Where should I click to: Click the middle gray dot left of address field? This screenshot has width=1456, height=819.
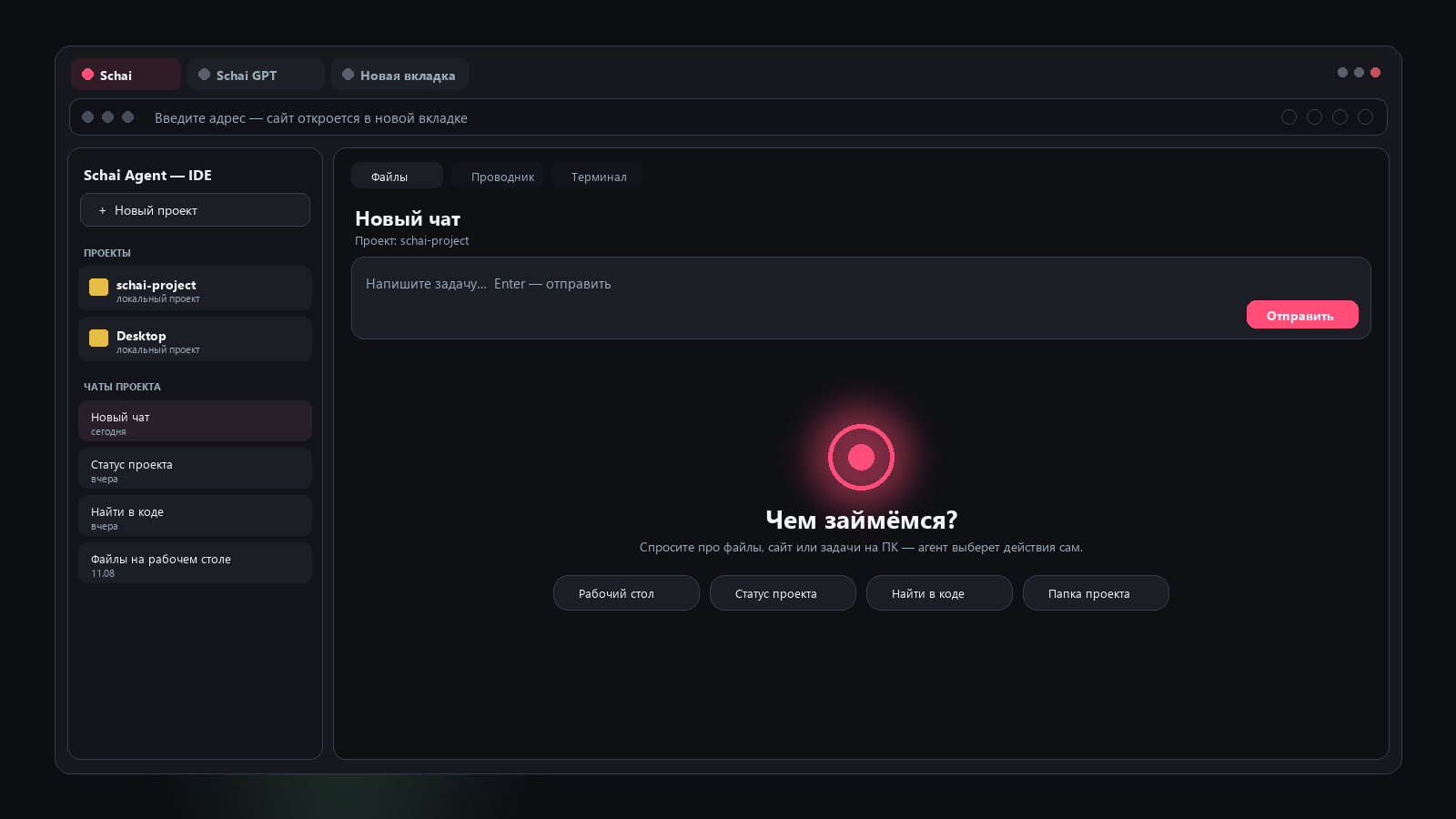click(107, 116)
